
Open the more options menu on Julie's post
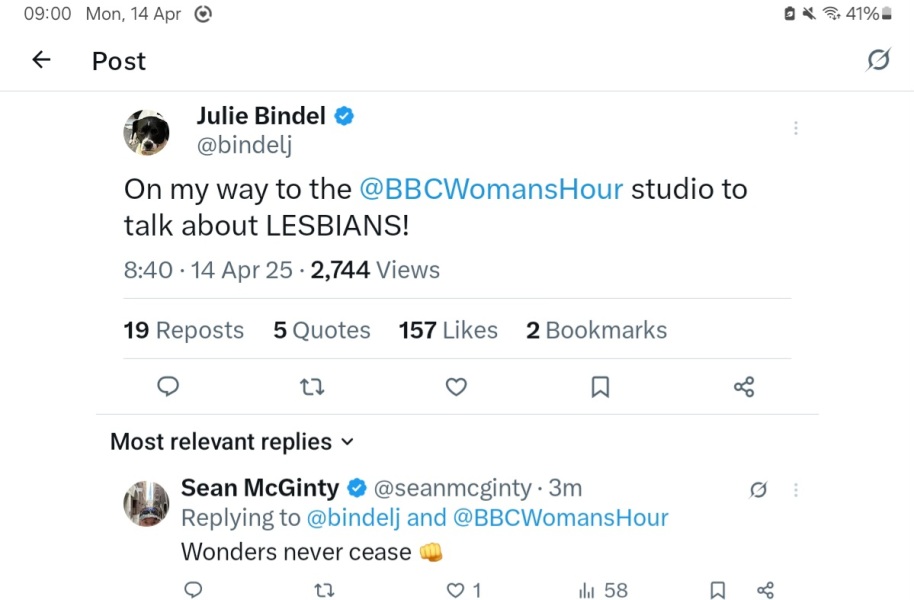pos(796,128)
